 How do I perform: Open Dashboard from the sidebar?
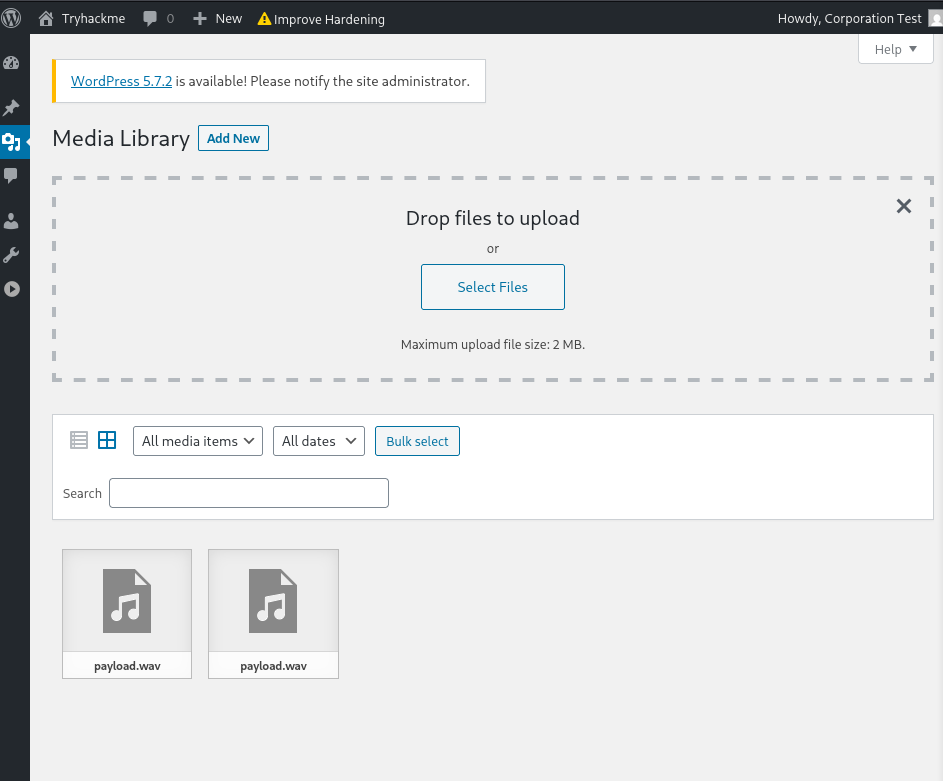12,63
